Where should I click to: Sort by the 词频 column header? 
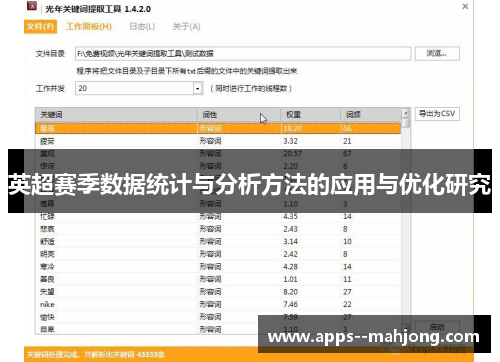(371, 115)
